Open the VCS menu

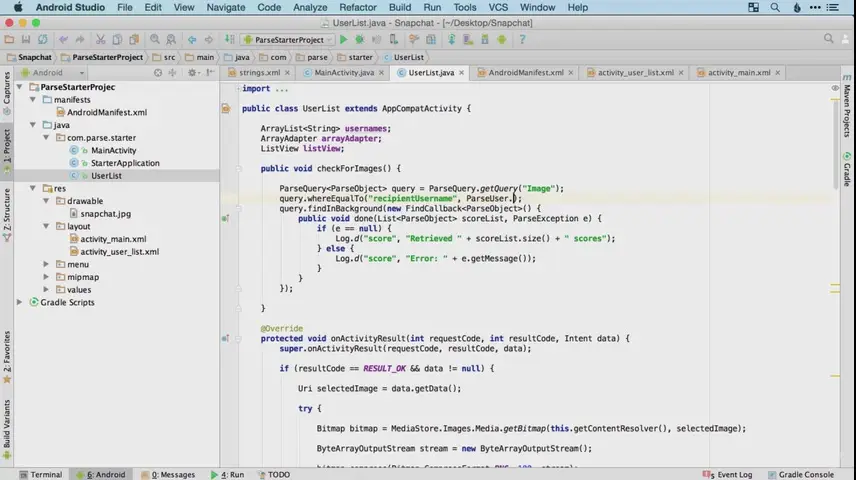pyautogui.click(x=497, y=7)
